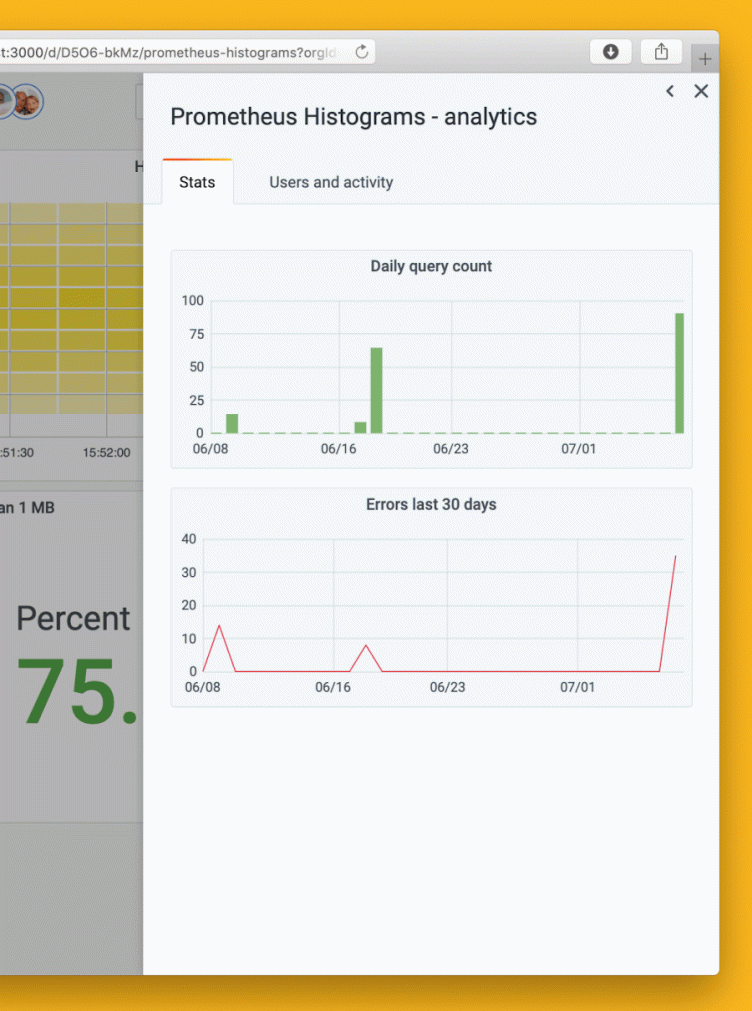Open the browser downloads button

(x=610, y=52)
